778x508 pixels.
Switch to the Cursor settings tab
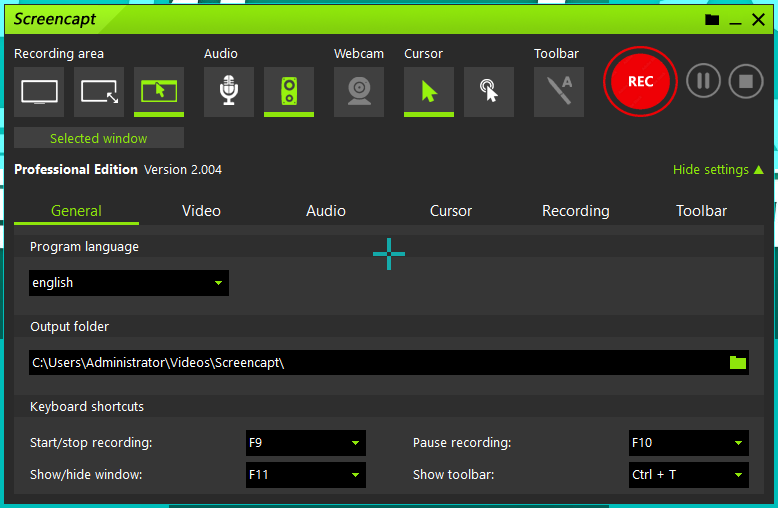pyautogui.click(x=451, y=211)
